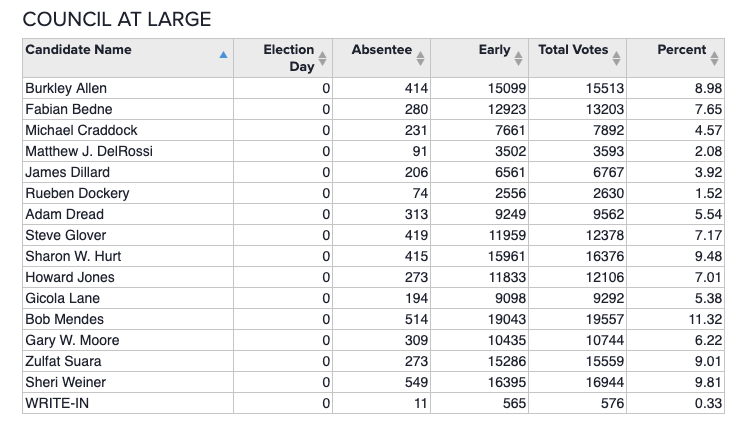Screen dimensions: 735x423
Task: Click the Percent column sort arrows
Action: [x=714, y=57]
